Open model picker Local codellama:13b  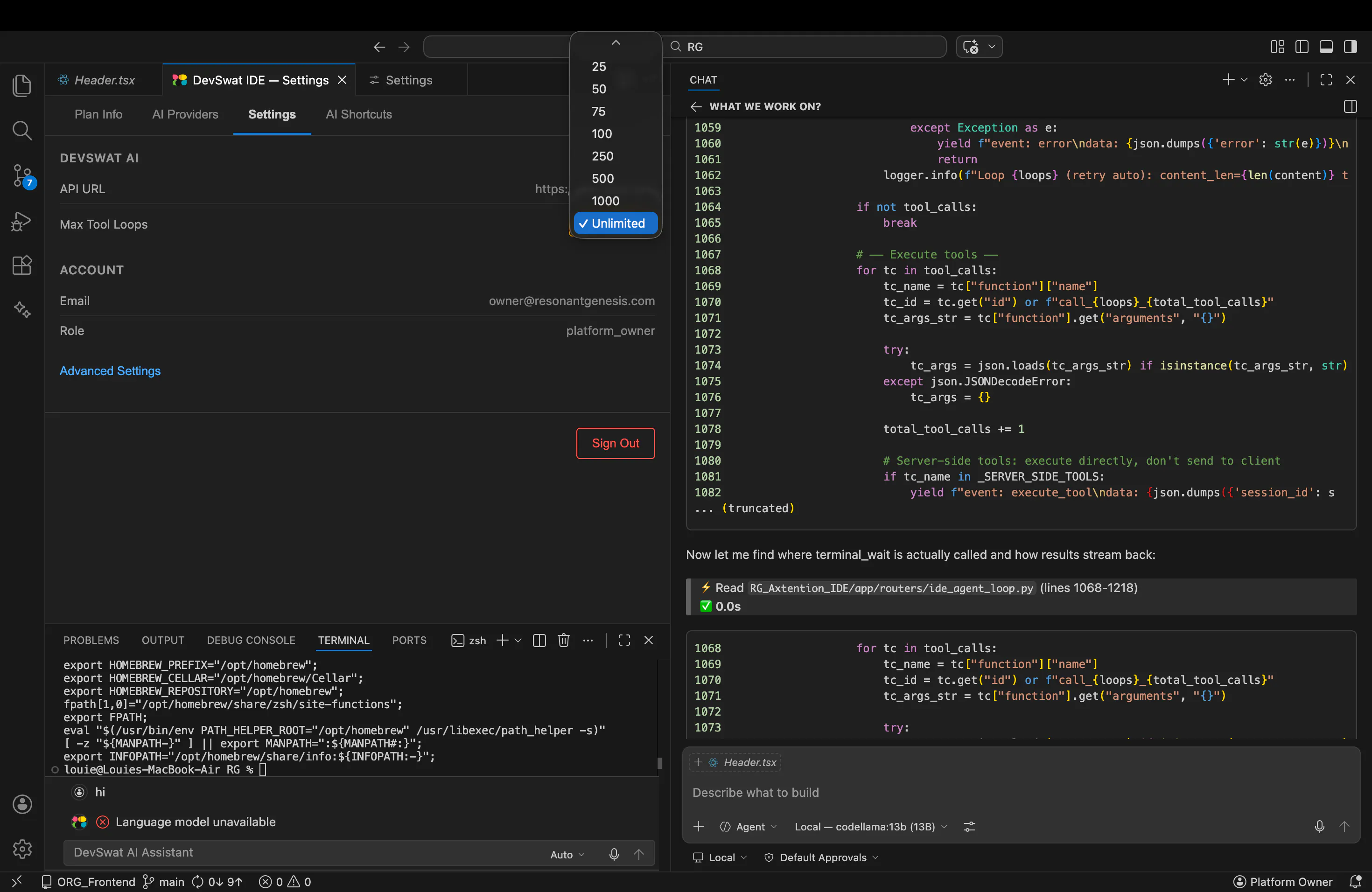click(x=870, y=826)
